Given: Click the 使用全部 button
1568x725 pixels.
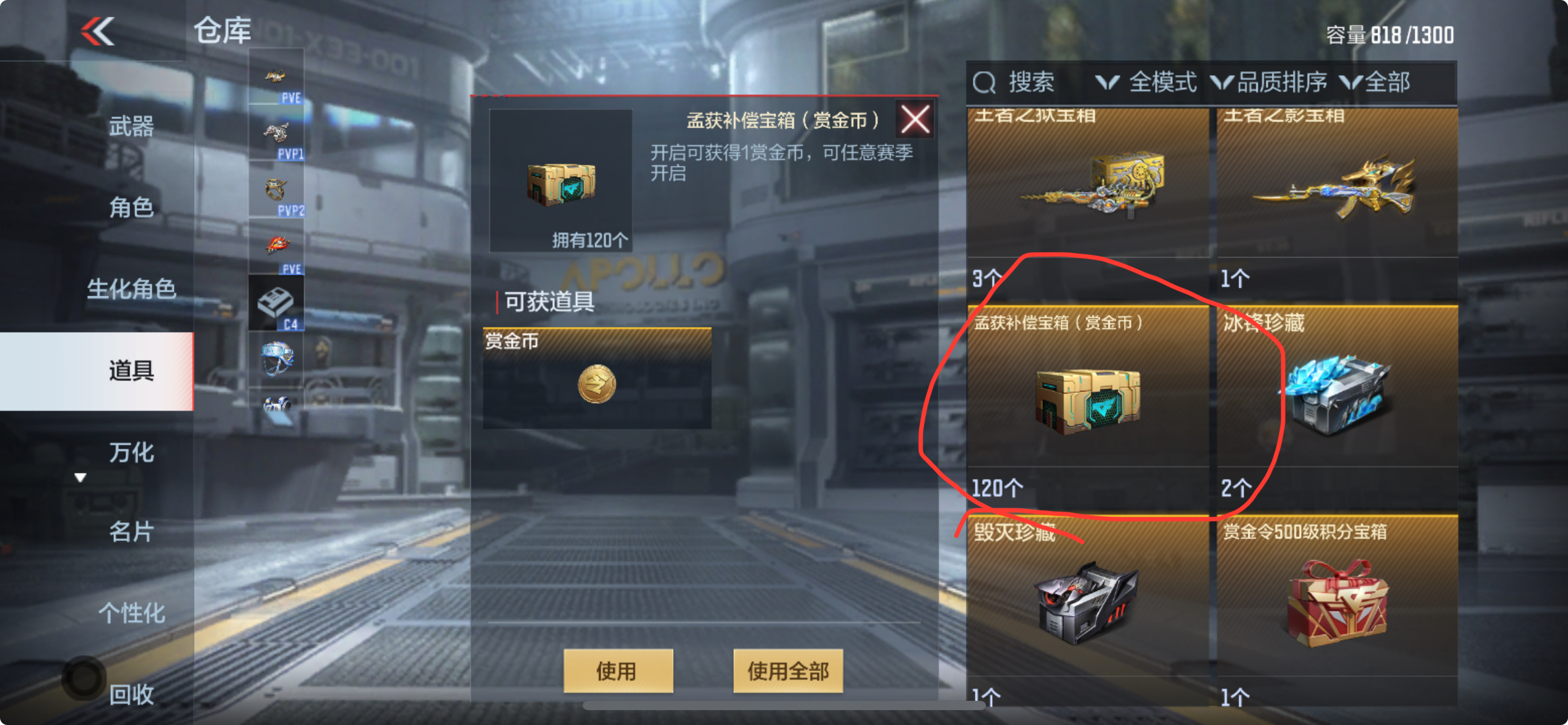Looking at the screenshot, I should (x=788, y=671).
